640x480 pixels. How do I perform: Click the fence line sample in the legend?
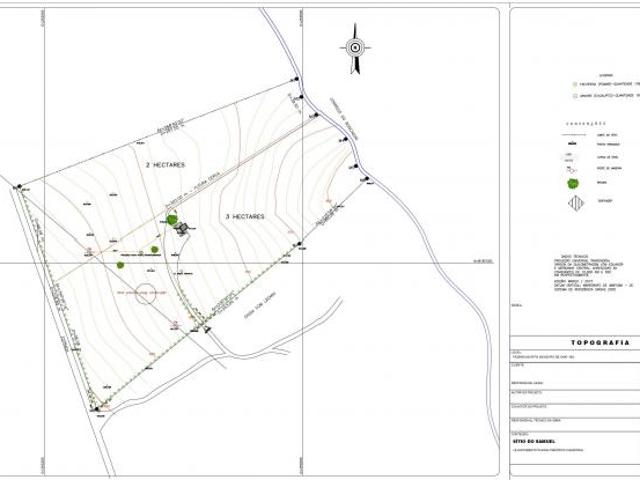click(x=572, y=133)
